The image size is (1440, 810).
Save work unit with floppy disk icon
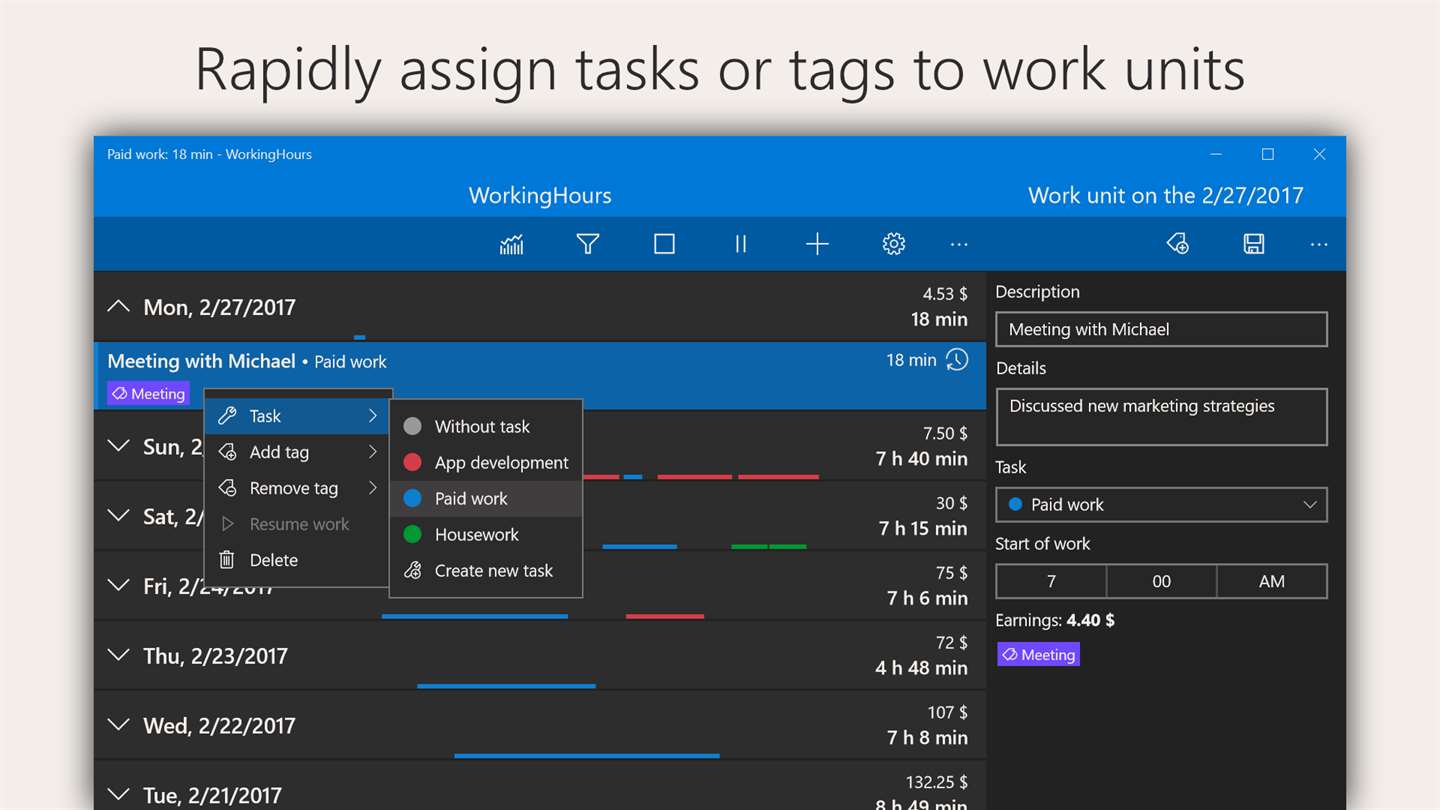1254,244
